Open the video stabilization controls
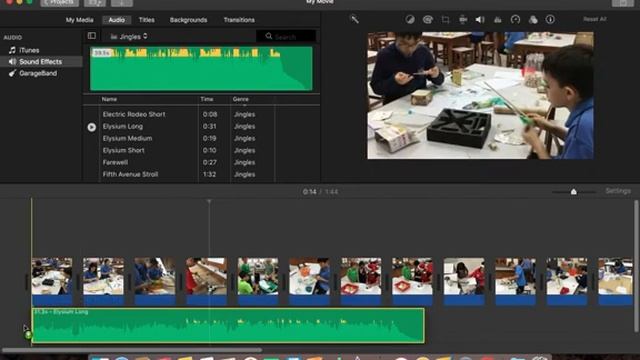640x360 pixels. coord(463,20)
